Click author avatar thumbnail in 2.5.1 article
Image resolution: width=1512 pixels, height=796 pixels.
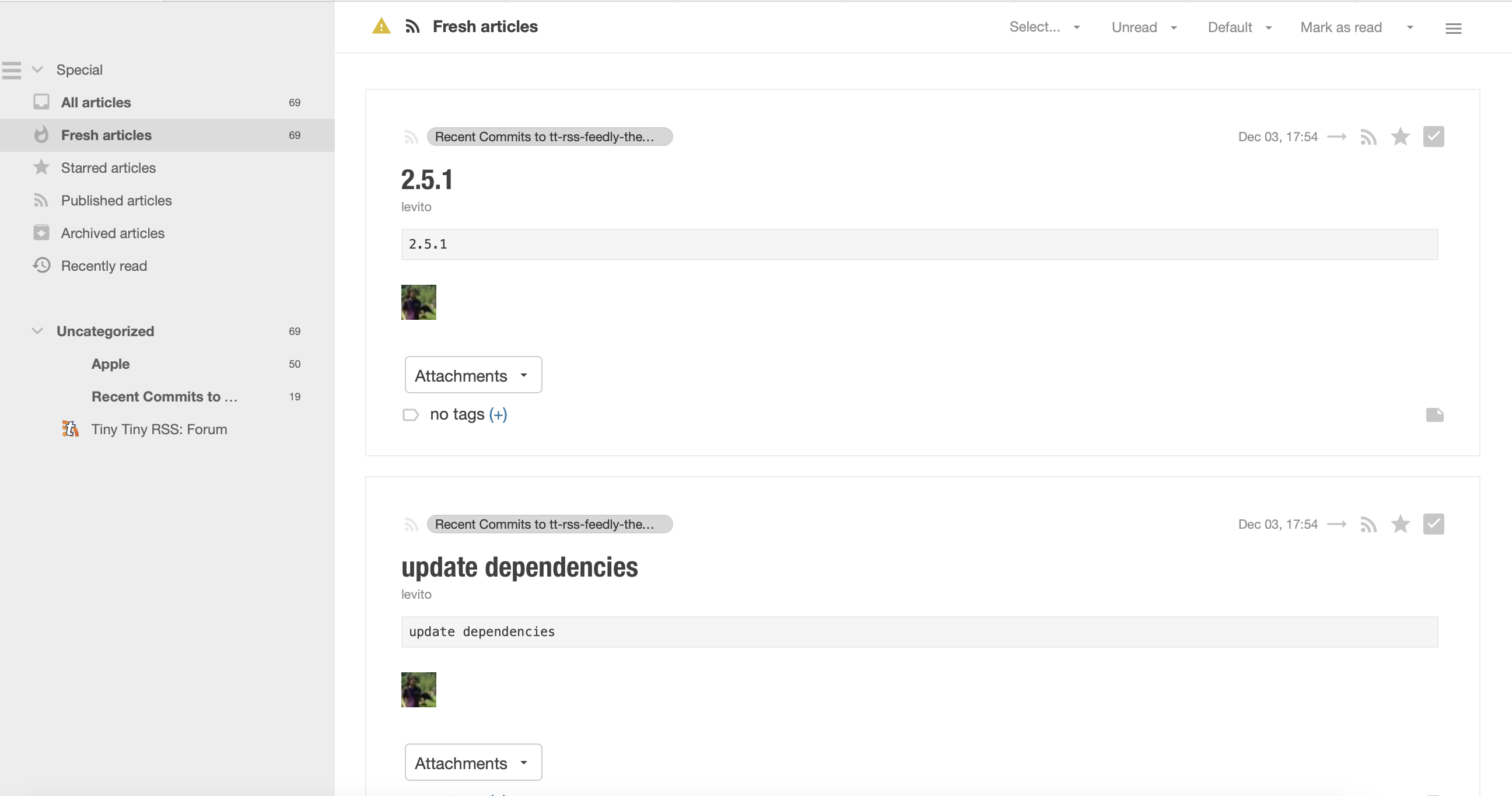pyautogui.click(x=418, y=302)
